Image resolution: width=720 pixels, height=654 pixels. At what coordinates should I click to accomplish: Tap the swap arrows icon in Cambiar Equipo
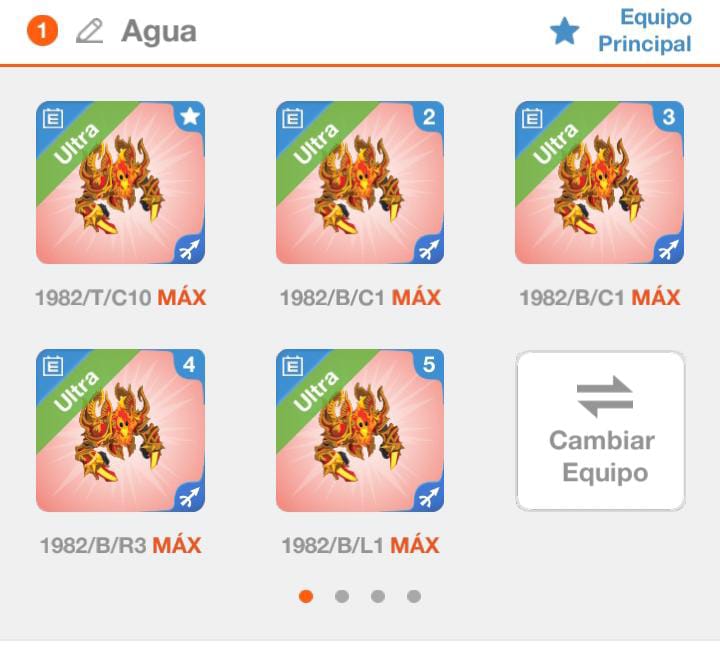coord(605,396)
